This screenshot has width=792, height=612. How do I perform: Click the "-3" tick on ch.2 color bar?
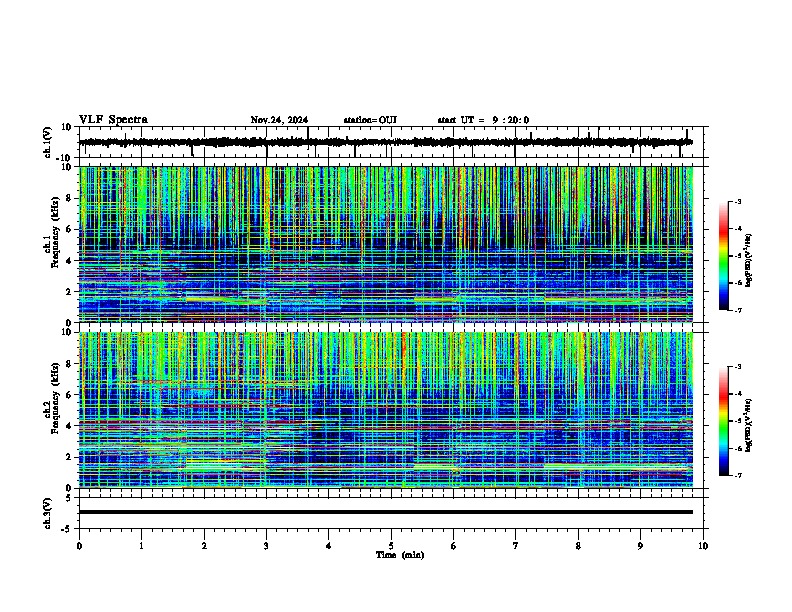click(x=737, y=367)
